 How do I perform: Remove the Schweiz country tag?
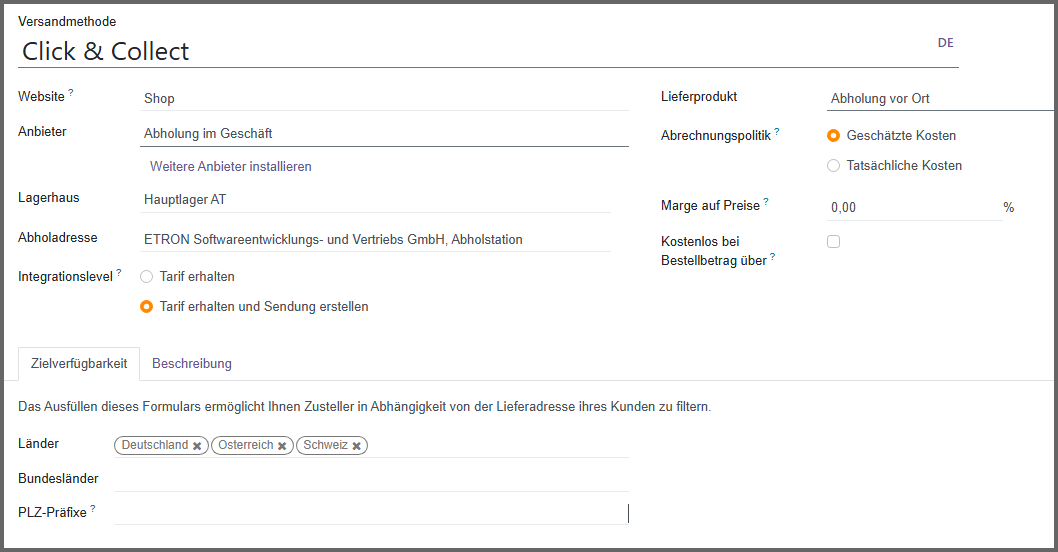356,446
